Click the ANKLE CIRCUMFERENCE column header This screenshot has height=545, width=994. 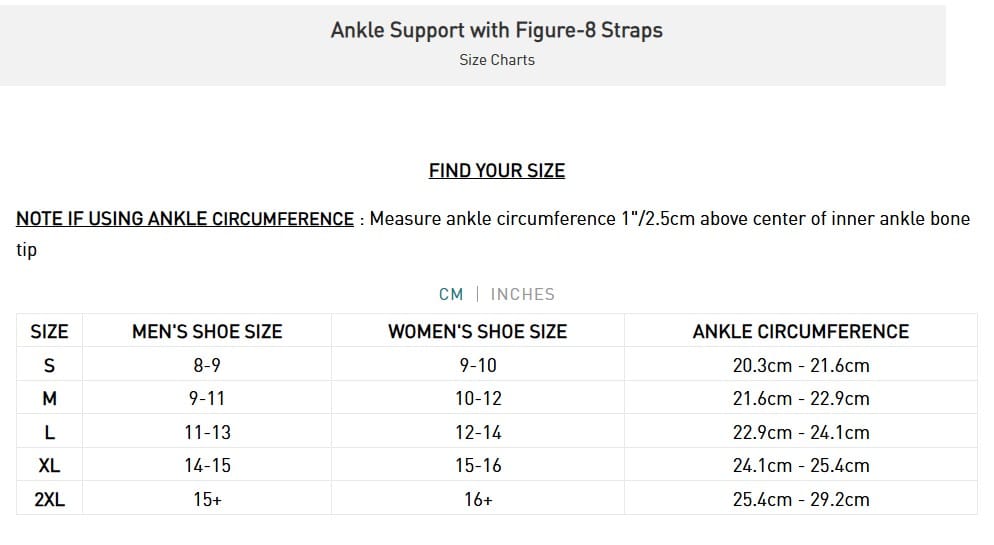[x=800, y=332]
